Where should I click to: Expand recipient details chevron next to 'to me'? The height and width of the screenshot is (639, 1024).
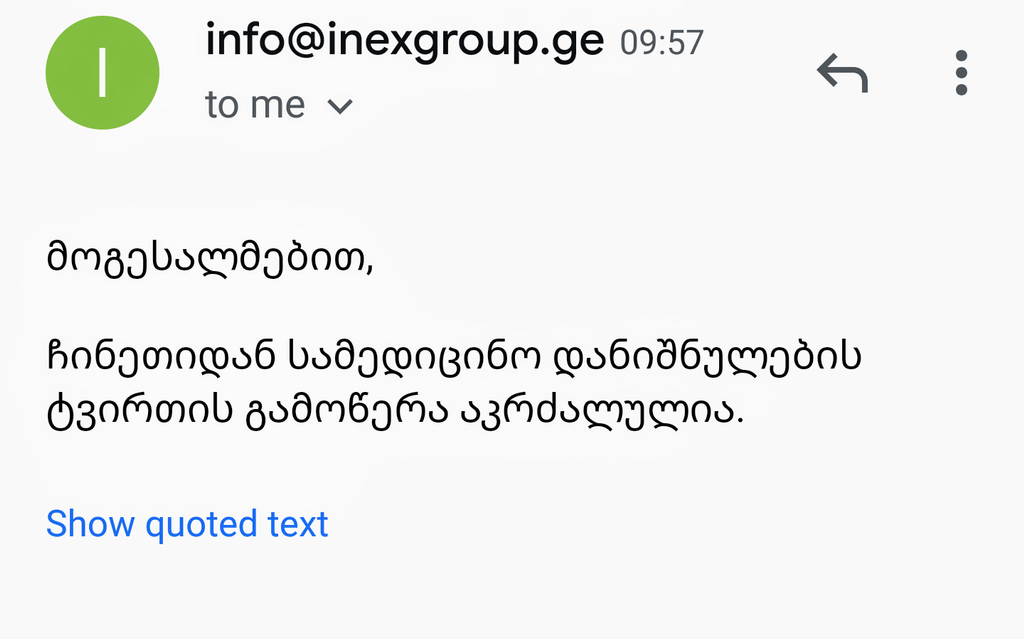pyautogui.click(x=341, y=106)
